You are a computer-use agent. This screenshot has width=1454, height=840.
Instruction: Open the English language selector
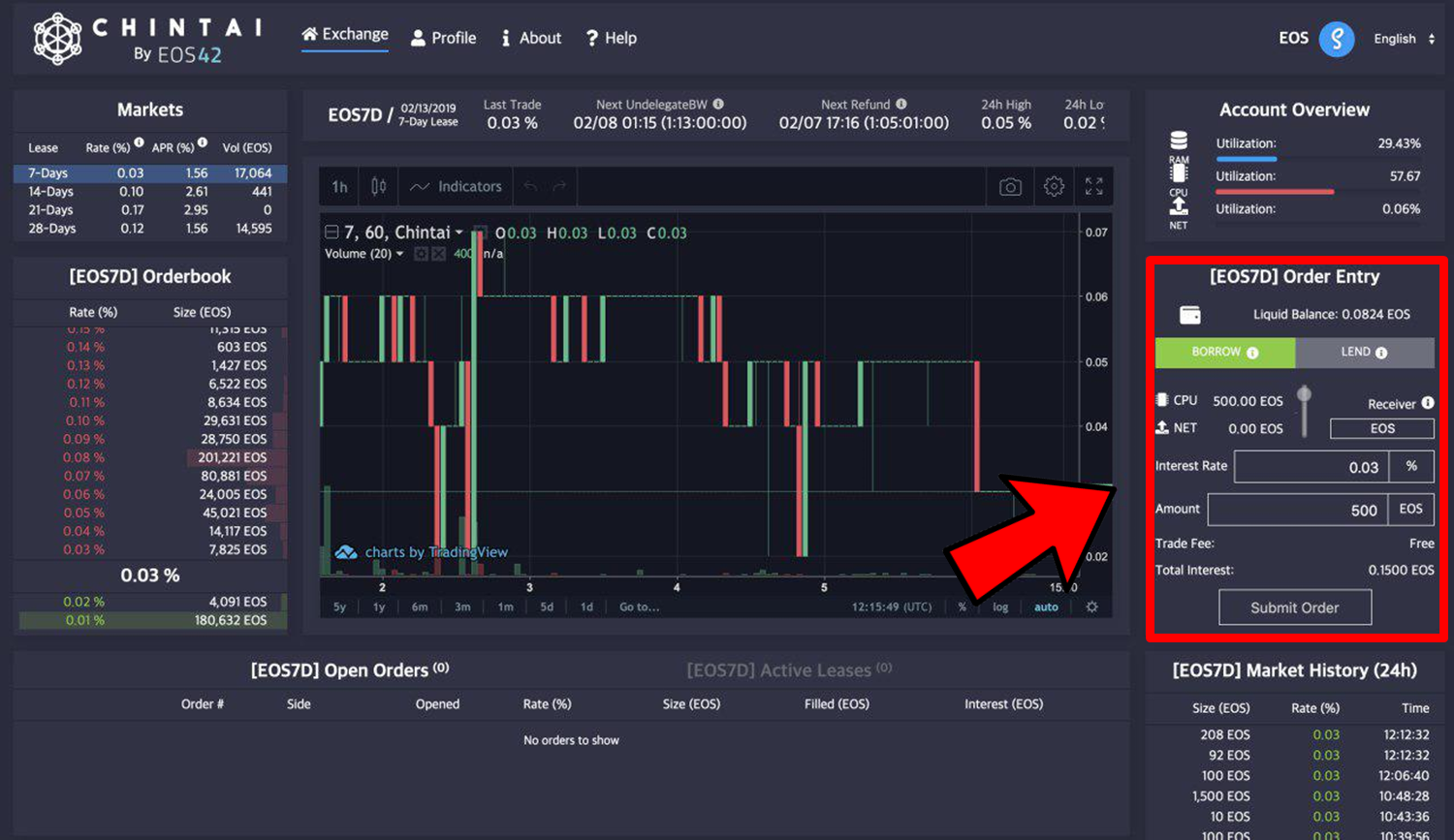click(x=1404, y=39)
